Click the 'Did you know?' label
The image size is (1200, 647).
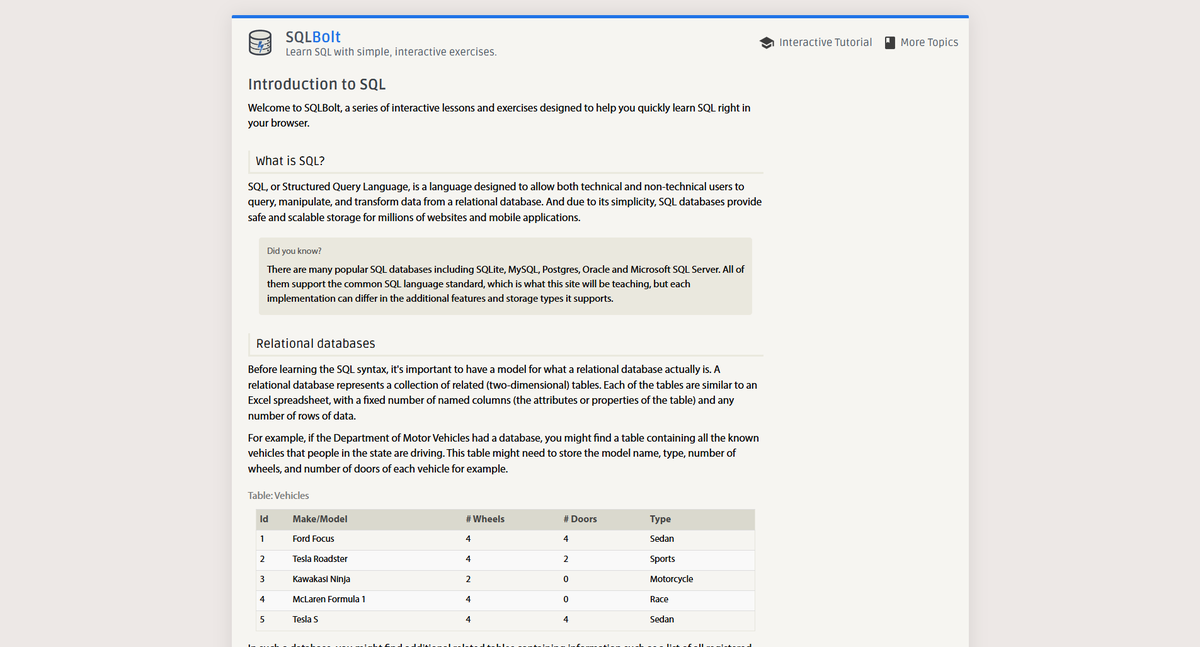pyautogui.click(x=294, y=251)
